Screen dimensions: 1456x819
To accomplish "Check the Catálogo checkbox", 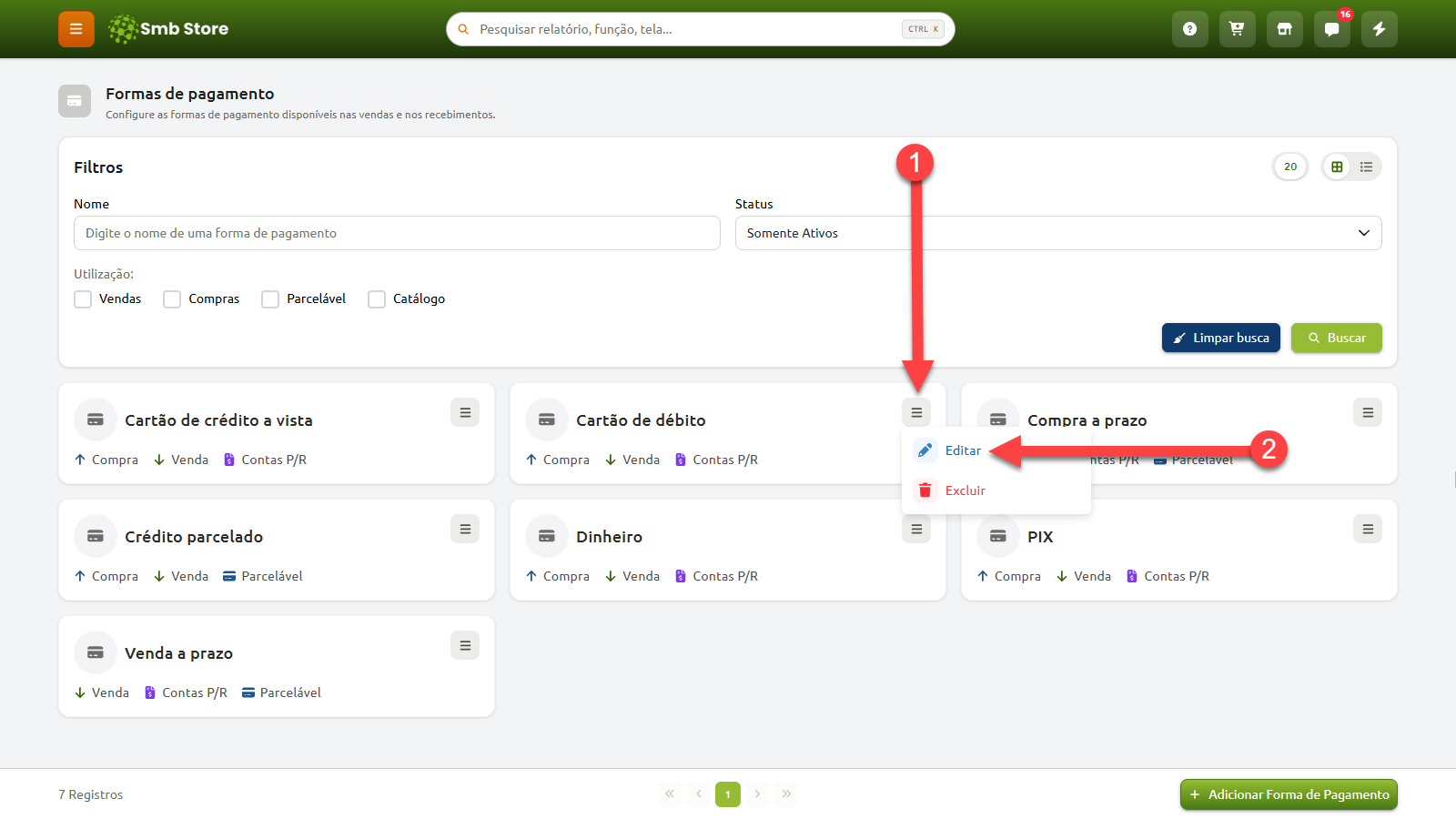I will click(x=377, y=299).
